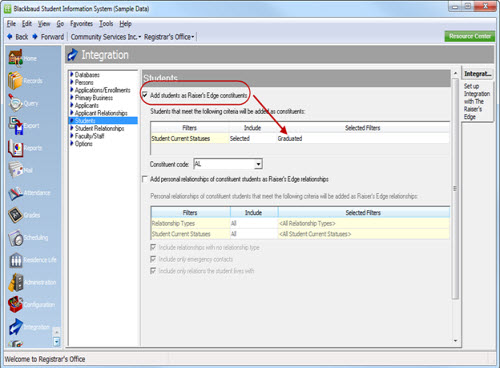Image resolution: width=500 pixels, height=368 pixels.
Task: Click the Filters column header in students table
Action: (x=190, y=128)
